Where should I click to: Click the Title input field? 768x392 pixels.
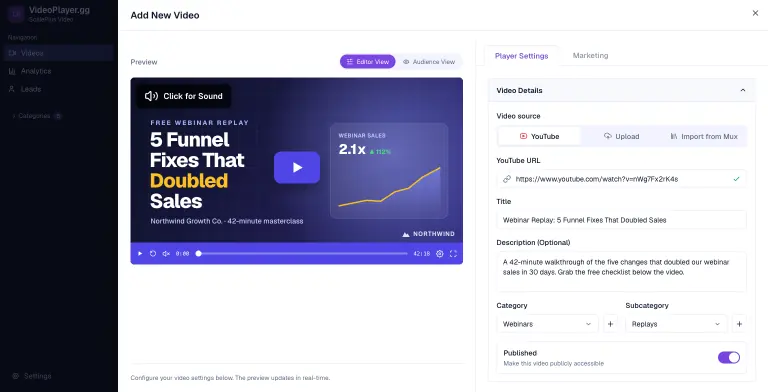[x=622, y=220]
